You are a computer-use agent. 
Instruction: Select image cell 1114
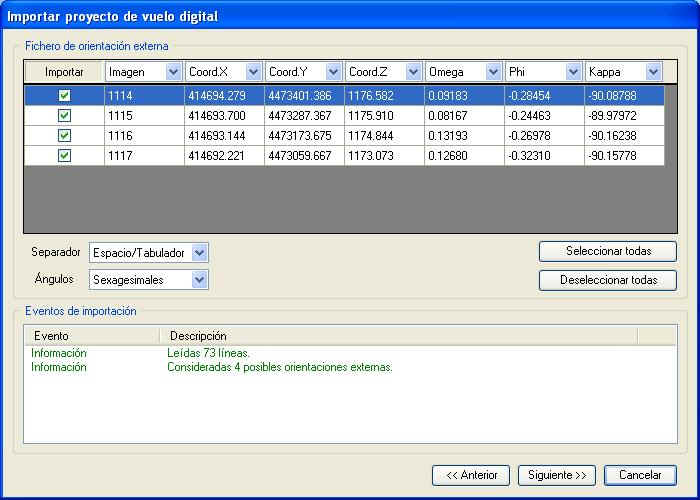pyautogui.click(x=145, y=96)
